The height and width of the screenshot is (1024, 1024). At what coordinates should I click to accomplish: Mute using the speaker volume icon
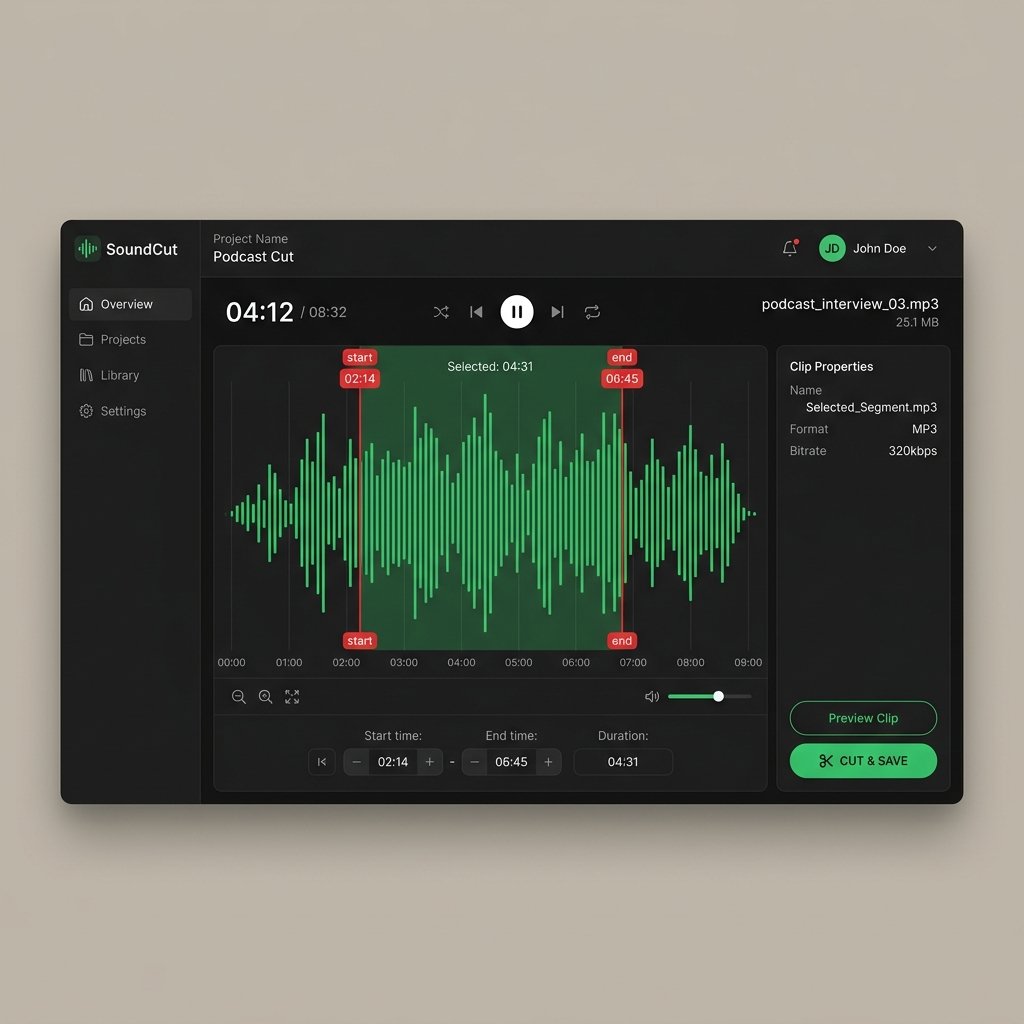pos(652,697)
